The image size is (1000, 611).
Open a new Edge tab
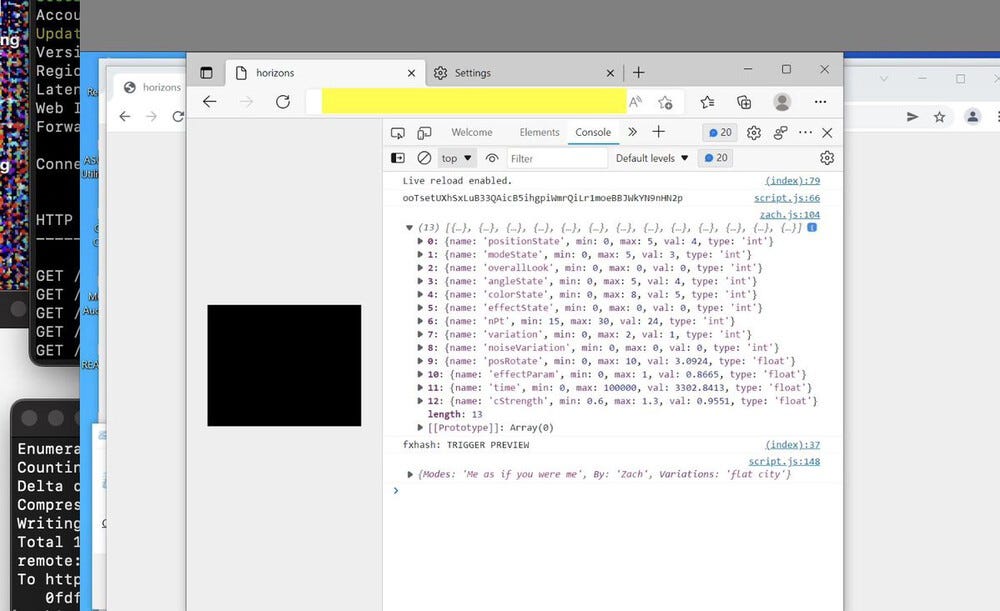point(638,73)
